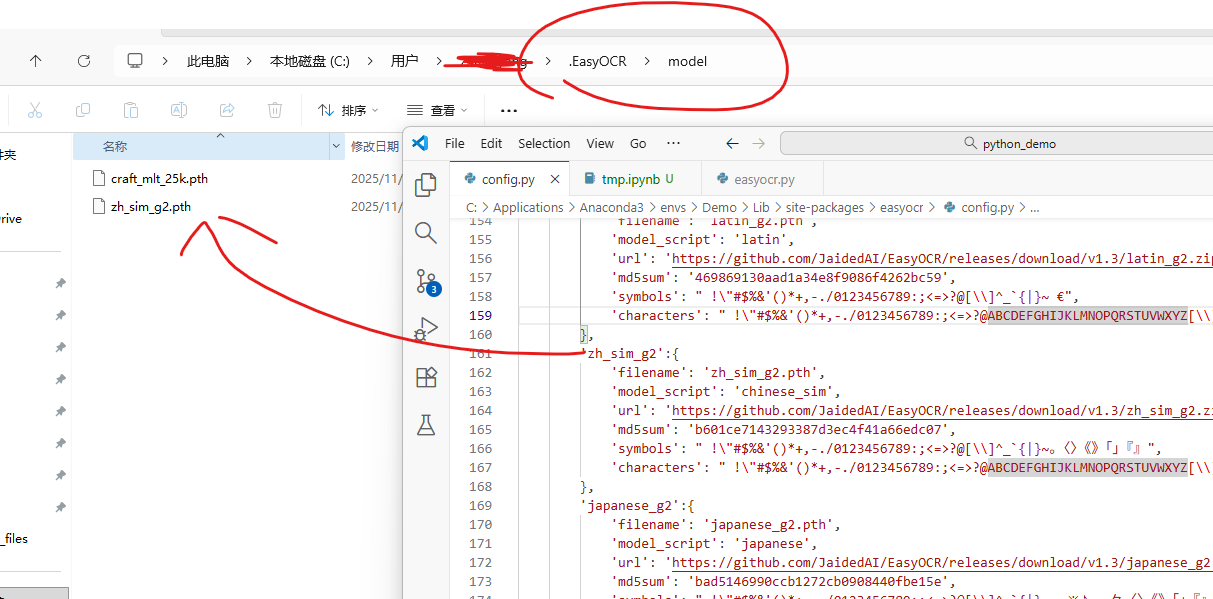The image size is (1213, 599).
Task: Open the 名称 column header dropdown arrow
Action: click(336, 146)
